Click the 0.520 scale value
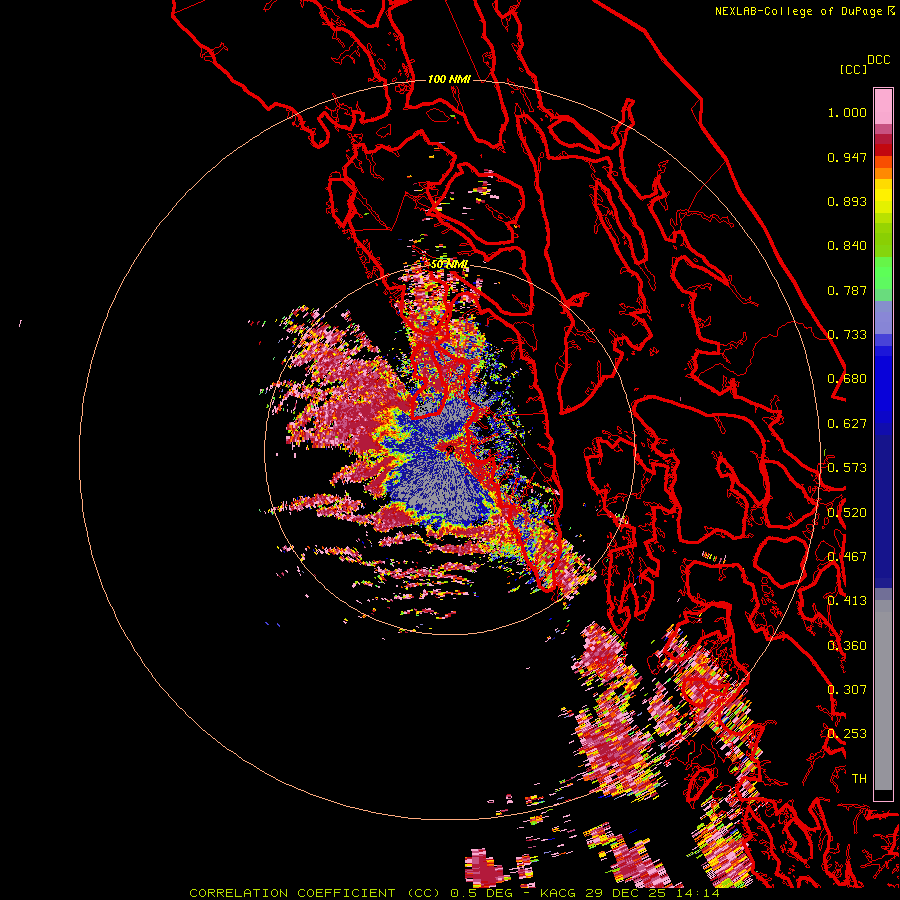The width and height of the screenshot is (900, 900). pyautogui.click(x=847, y=513)
